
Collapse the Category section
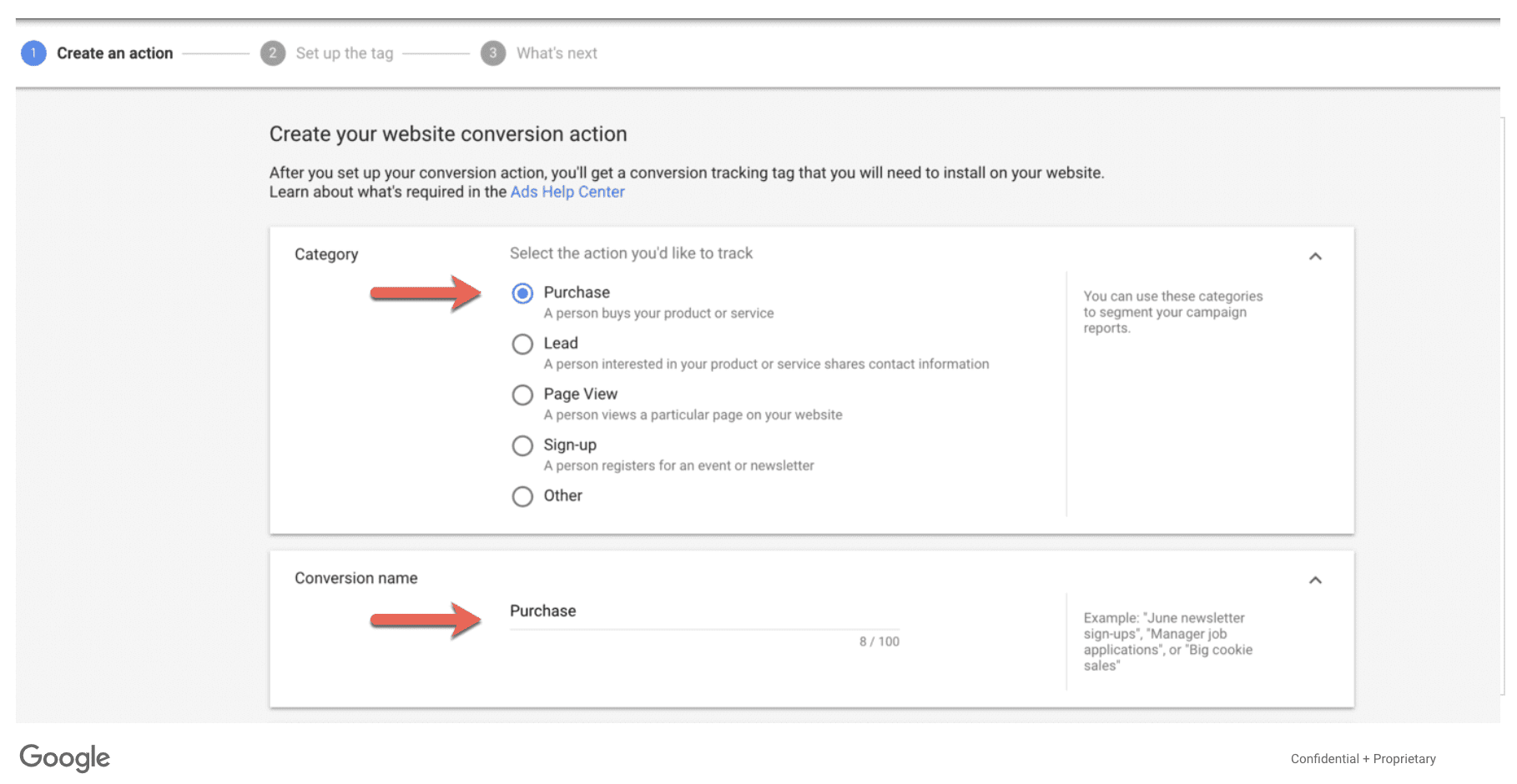pyautogui.click(x=1316, y=256)
